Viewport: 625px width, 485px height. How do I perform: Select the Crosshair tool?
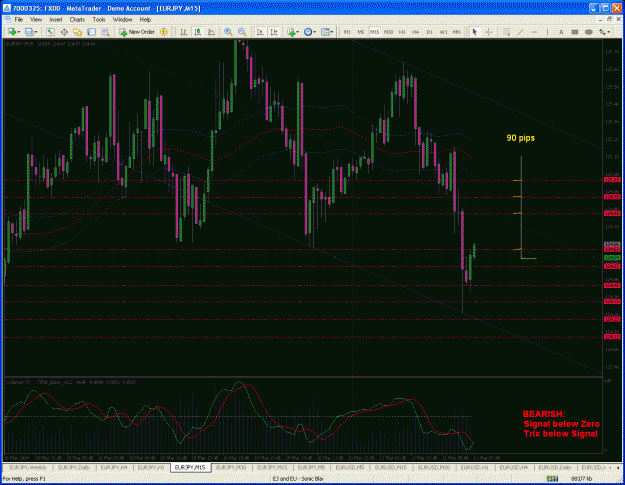click(488, 32)
